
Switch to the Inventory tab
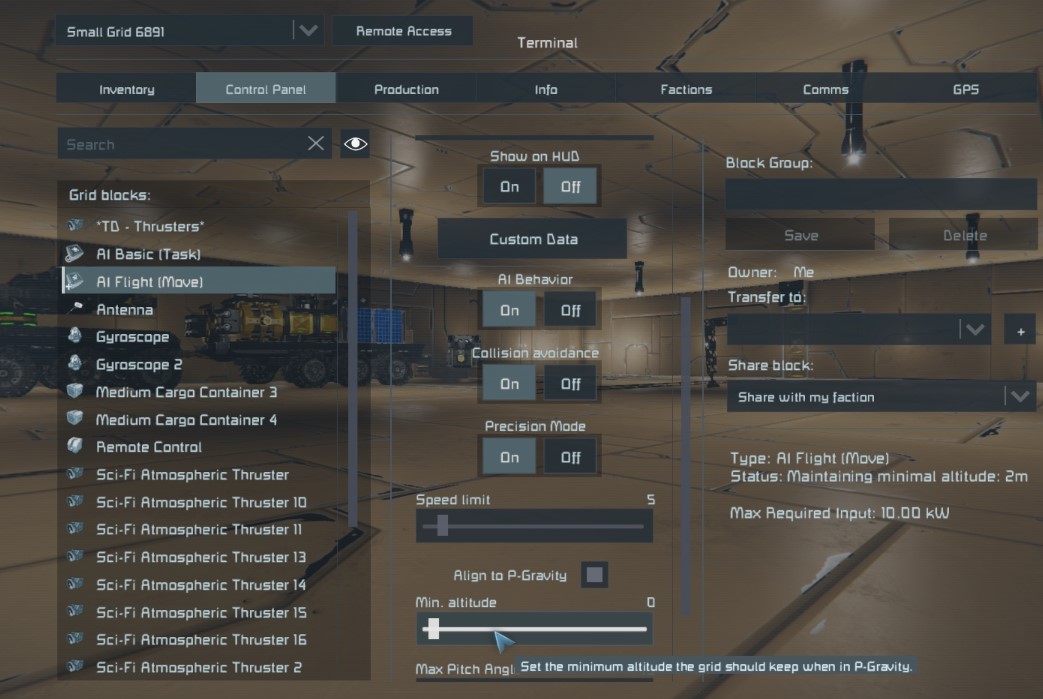pos(127,89)
